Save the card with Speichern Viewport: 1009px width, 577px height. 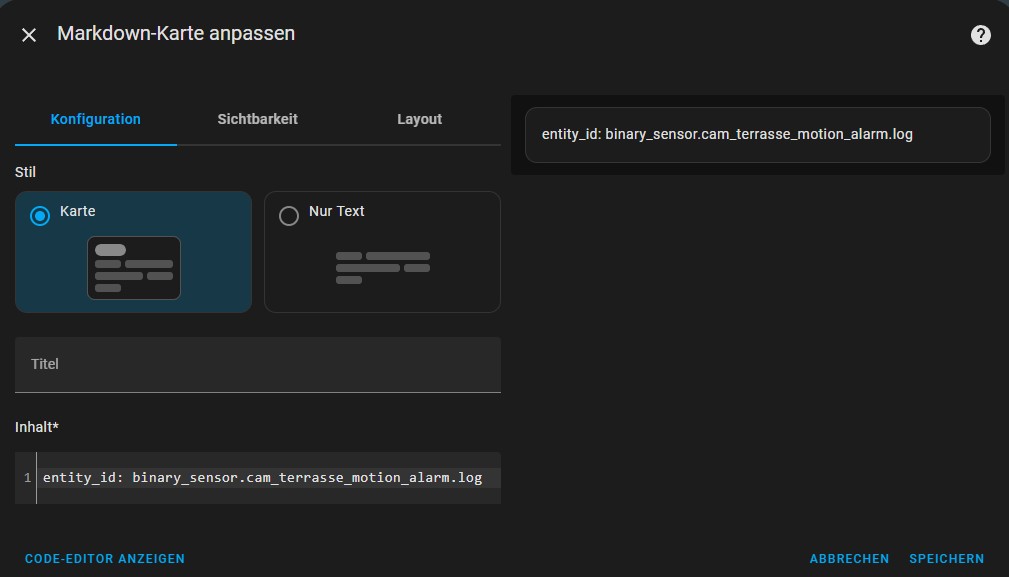click(946, 559)
